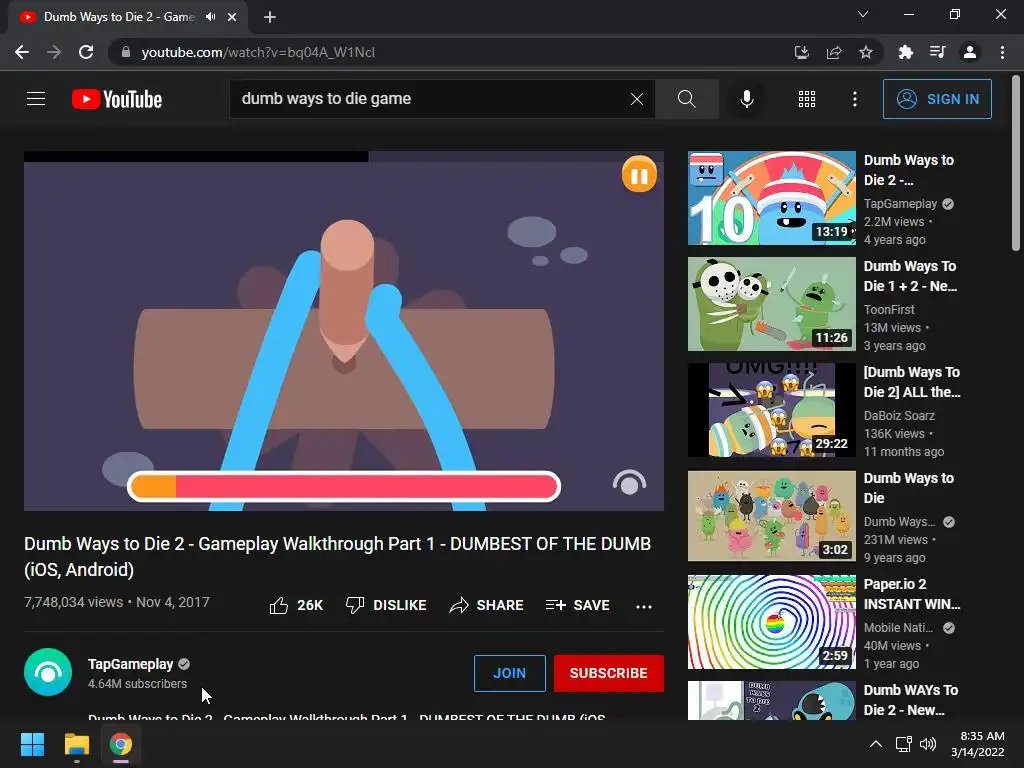Viewport: 1024px width, 768px height.
Task: Open 'Paper.io 2 INSTANT WIN' title
Action: pyautogui.click(x=912, y=594)
